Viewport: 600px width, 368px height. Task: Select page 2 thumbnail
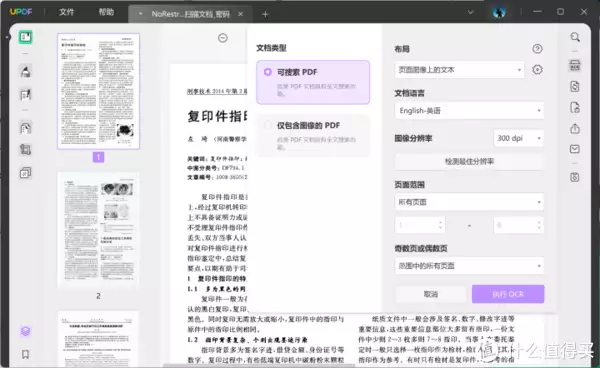click(x=98, y=230)
